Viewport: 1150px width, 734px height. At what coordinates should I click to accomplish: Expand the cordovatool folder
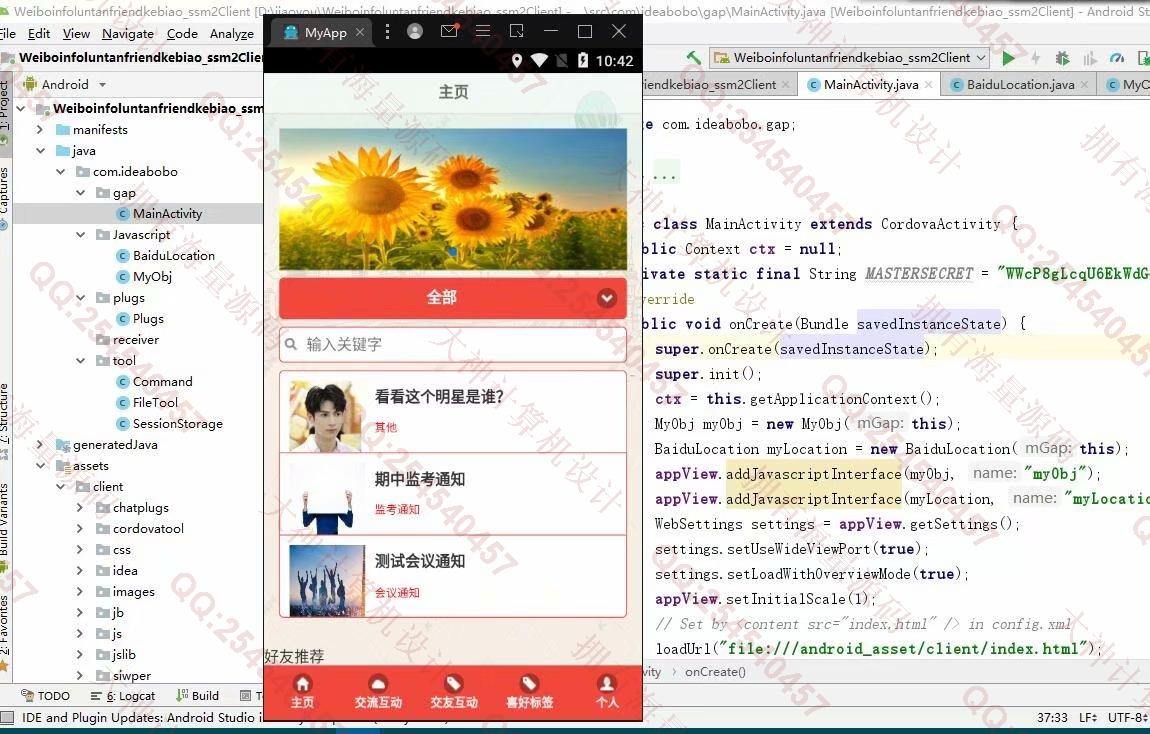[80, 529]
